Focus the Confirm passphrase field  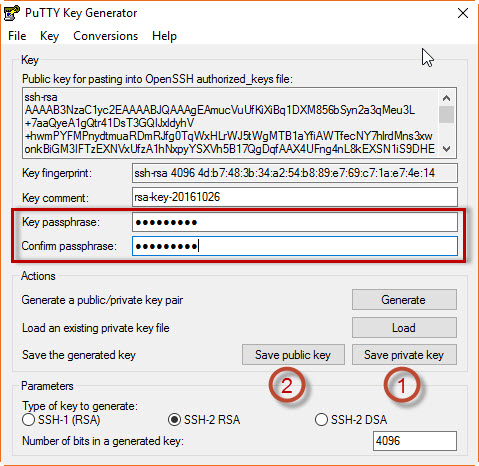pos(295,246)
